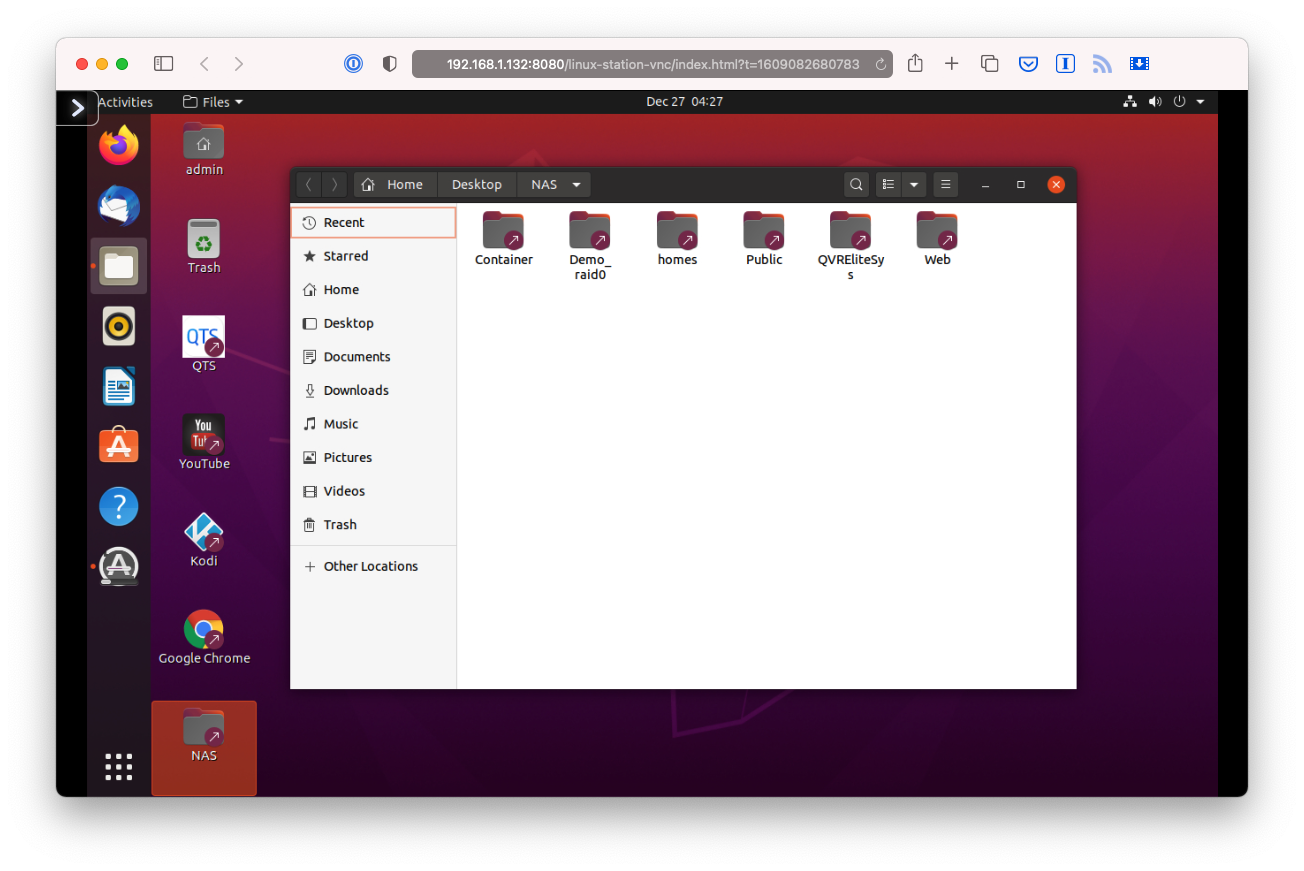The width and height of the screenshot is (1304, 871).
Task: Open the Public folder
Action: 764,232
